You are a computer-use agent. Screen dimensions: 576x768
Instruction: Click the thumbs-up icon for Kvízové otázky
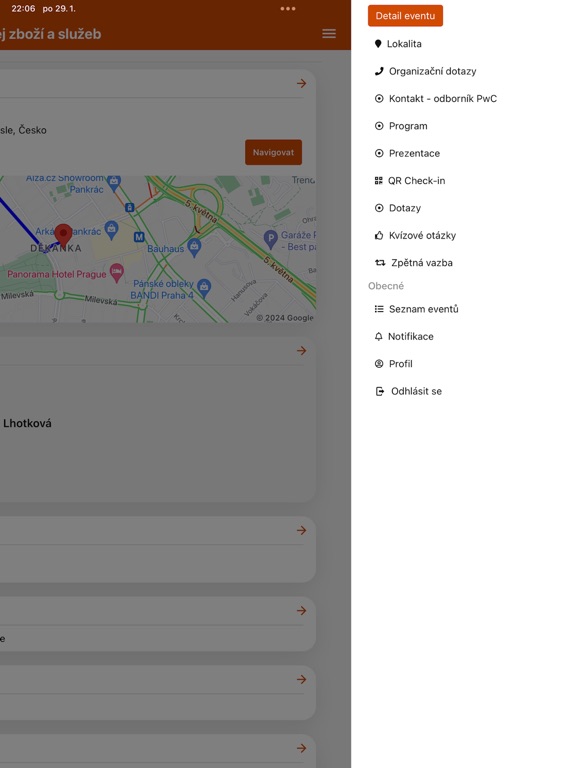(x=379, y=236)
